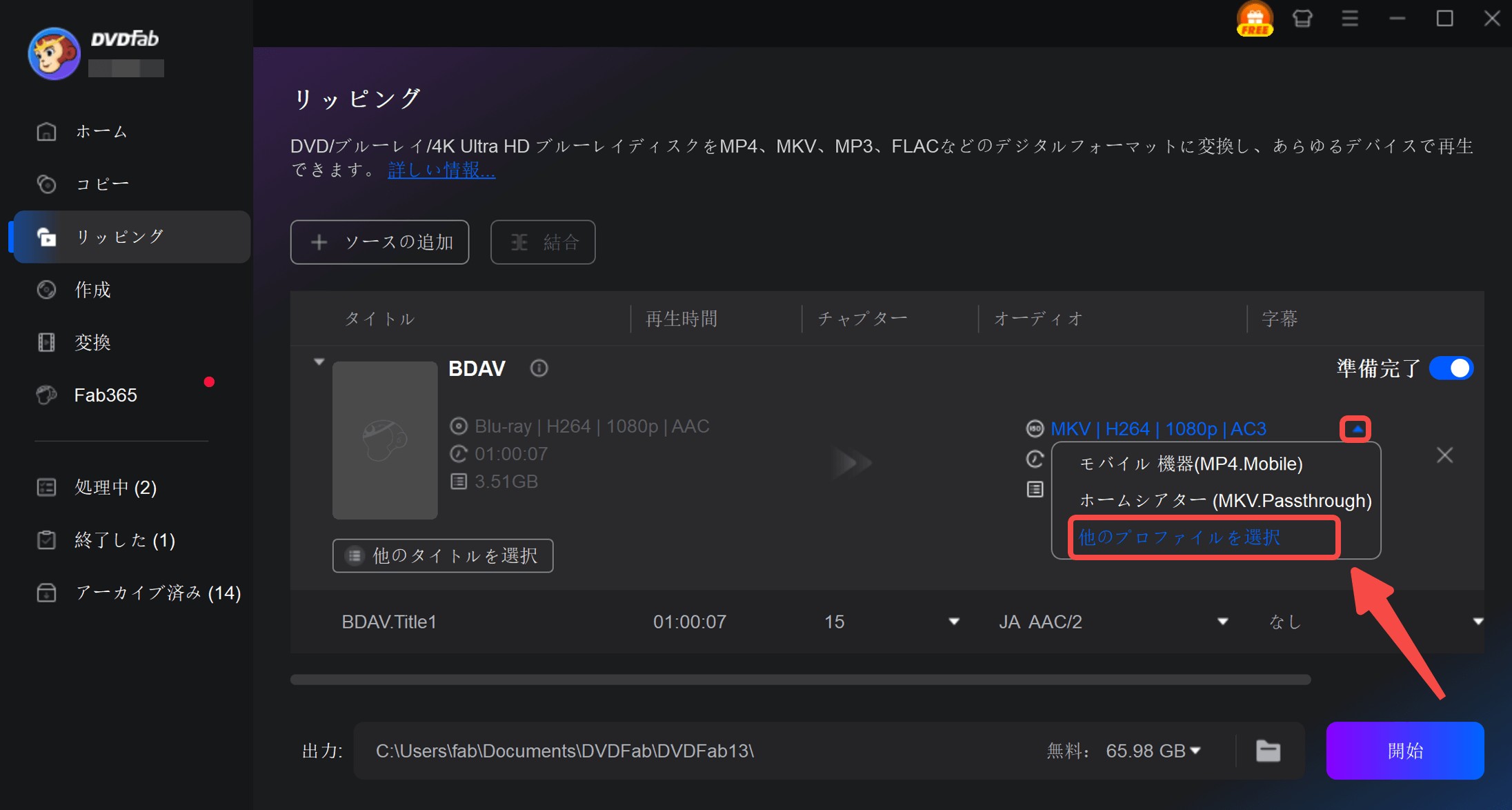Image resolution: width=1512 pixels, height=810 pixels.
Task: Click the 再生時間 column header
Action: click(682, 319)
